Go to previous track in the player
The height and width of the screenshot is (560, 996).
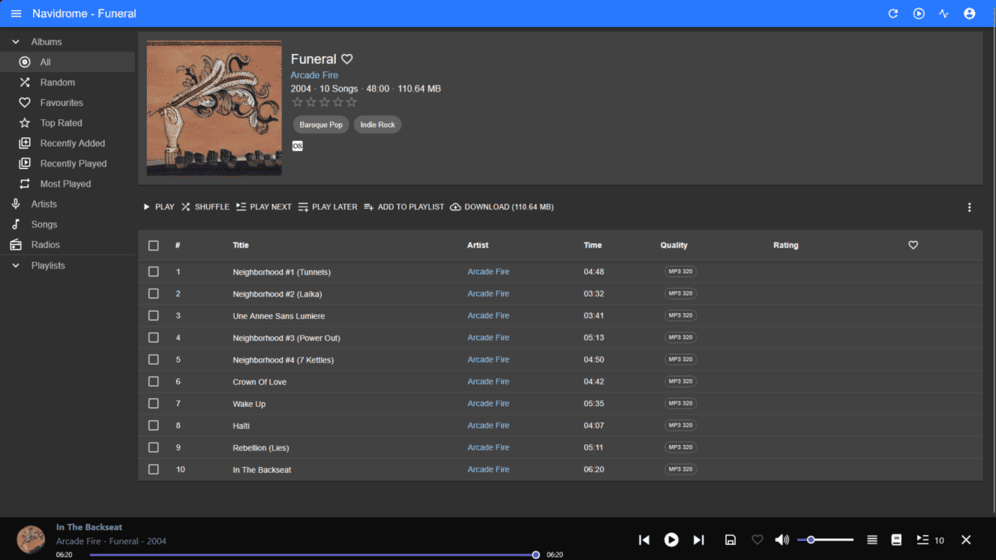644,540
